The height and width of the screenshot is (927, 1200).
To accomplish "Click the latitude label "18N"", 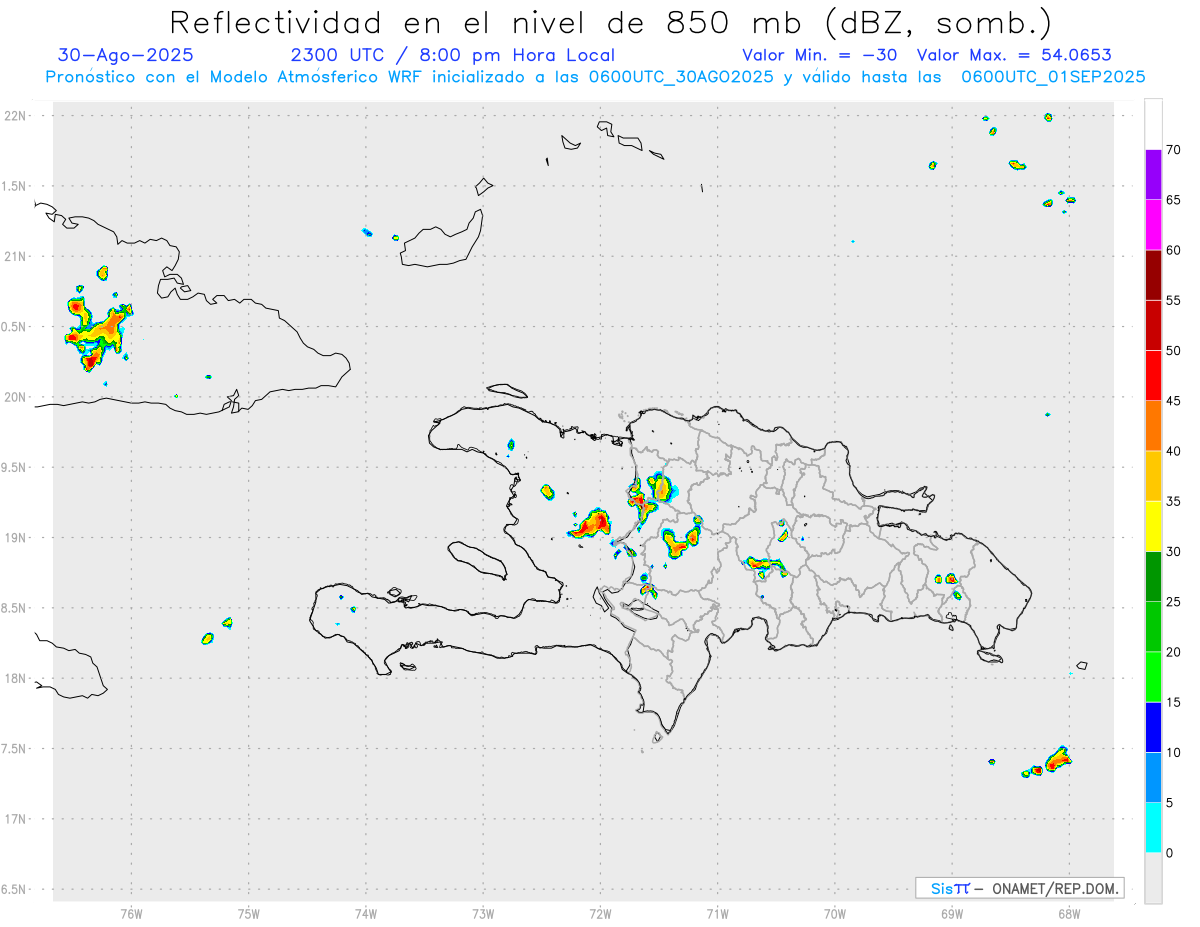I will click(15, 678).
